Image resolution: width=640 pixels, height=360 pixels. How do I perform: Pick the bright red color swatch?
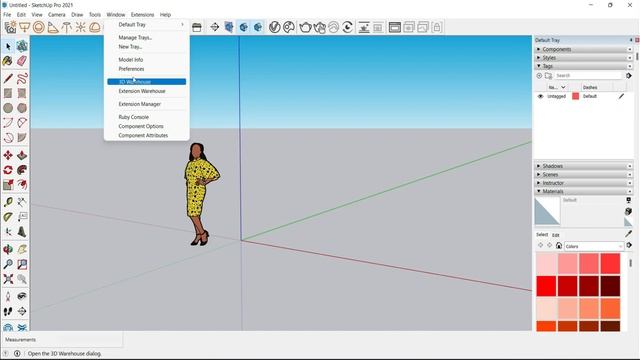[546, 286]
